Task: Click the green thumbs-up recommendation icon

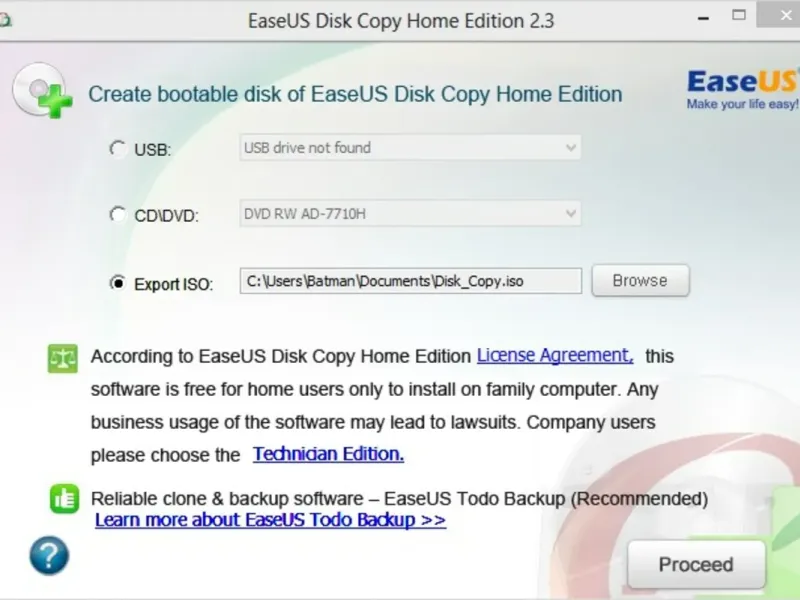Action: tap(64, 498)
